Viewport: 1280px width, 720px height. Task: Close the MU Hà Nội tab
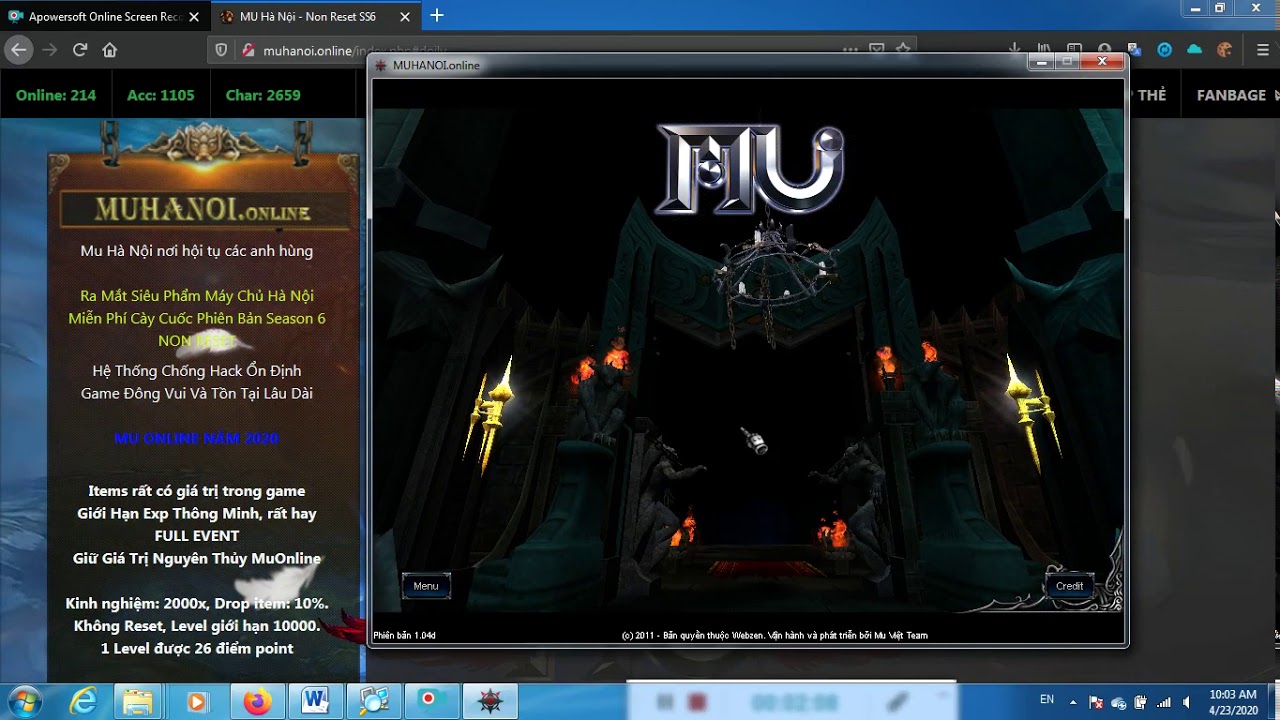coord(405,17)
